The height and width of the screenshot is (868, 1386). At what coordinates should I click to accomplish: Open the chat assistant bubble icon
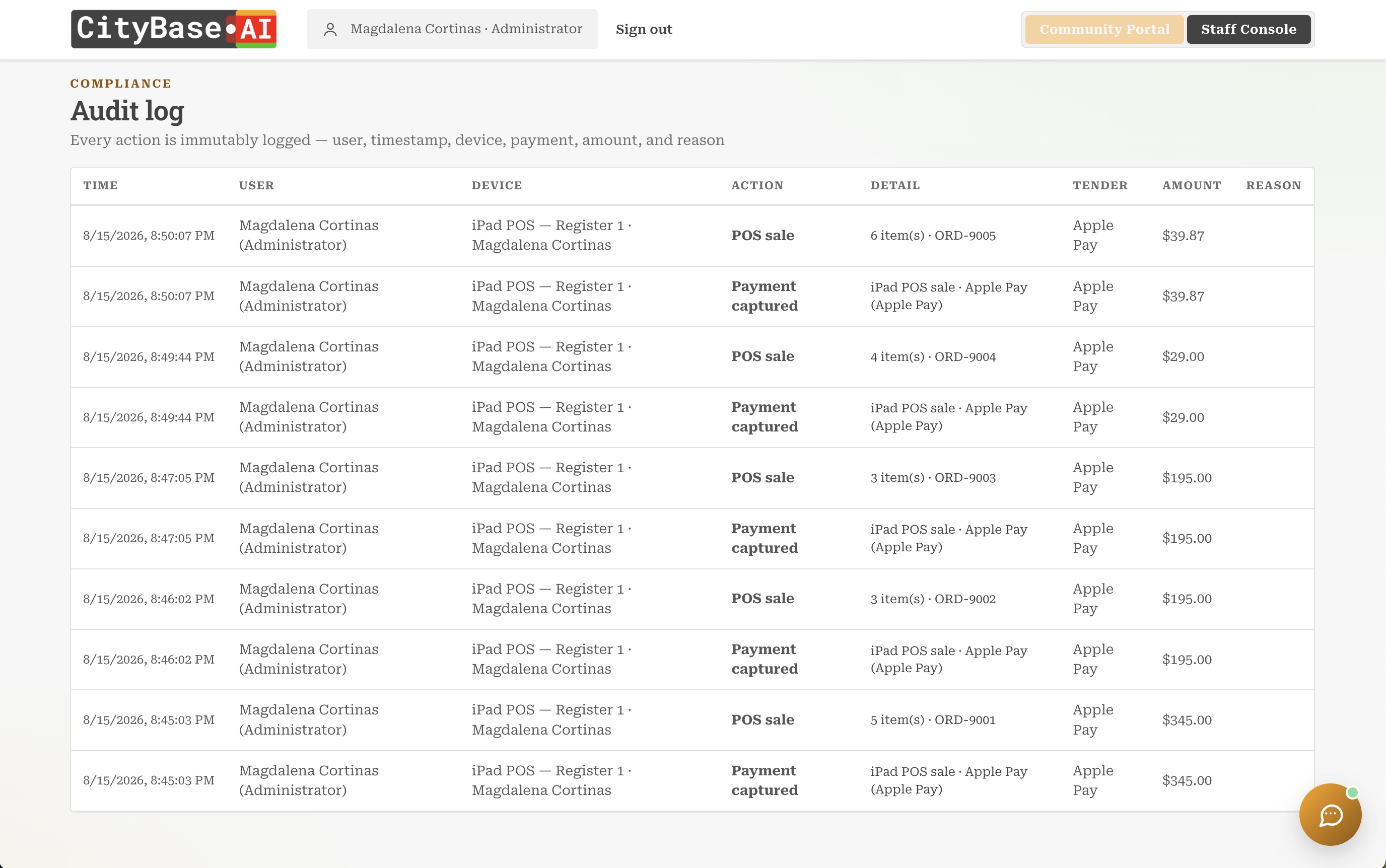(x=1330, y=814)
